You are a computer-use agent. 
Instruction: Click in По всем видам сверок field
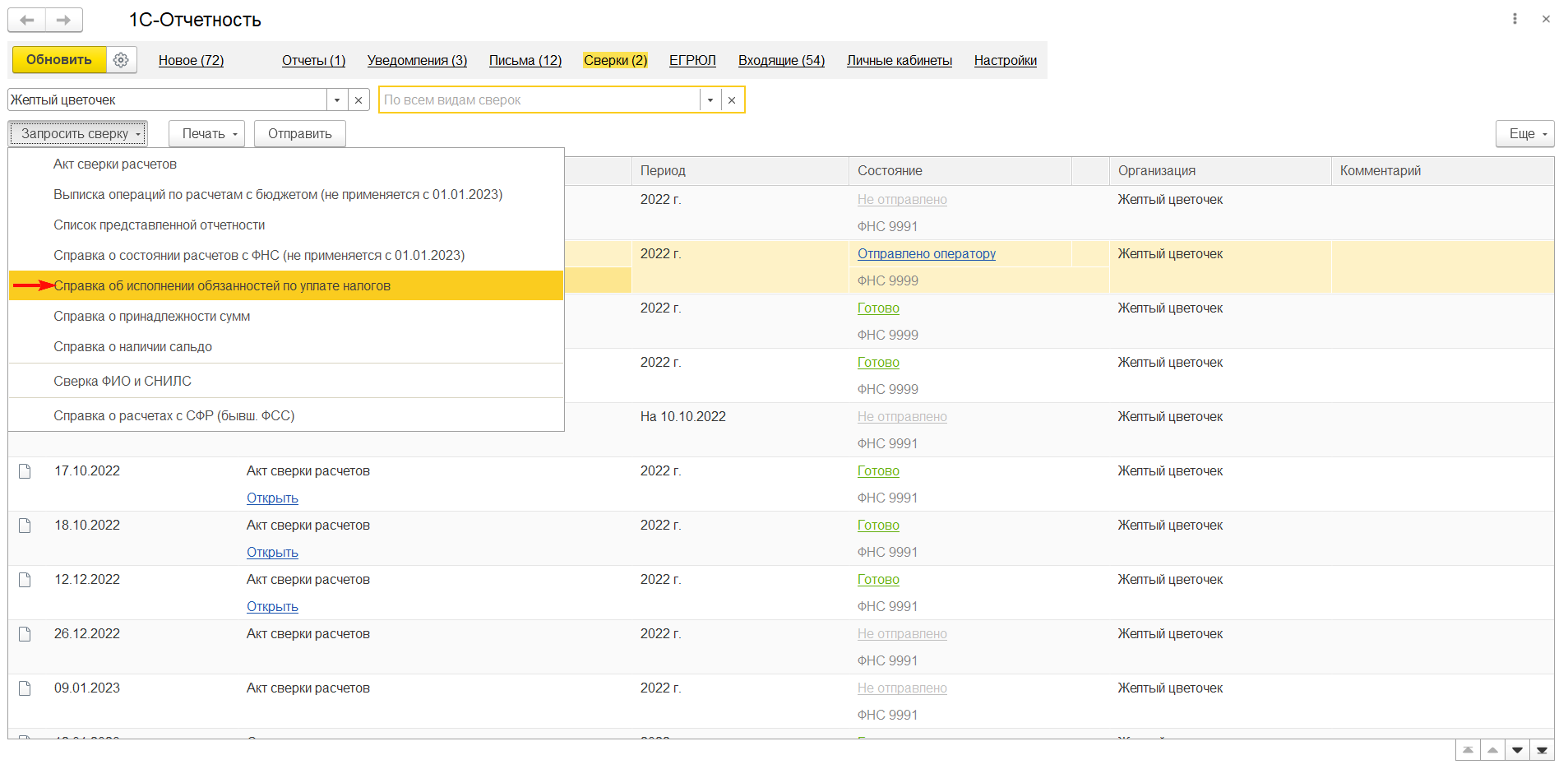click(x=540, y=100)
